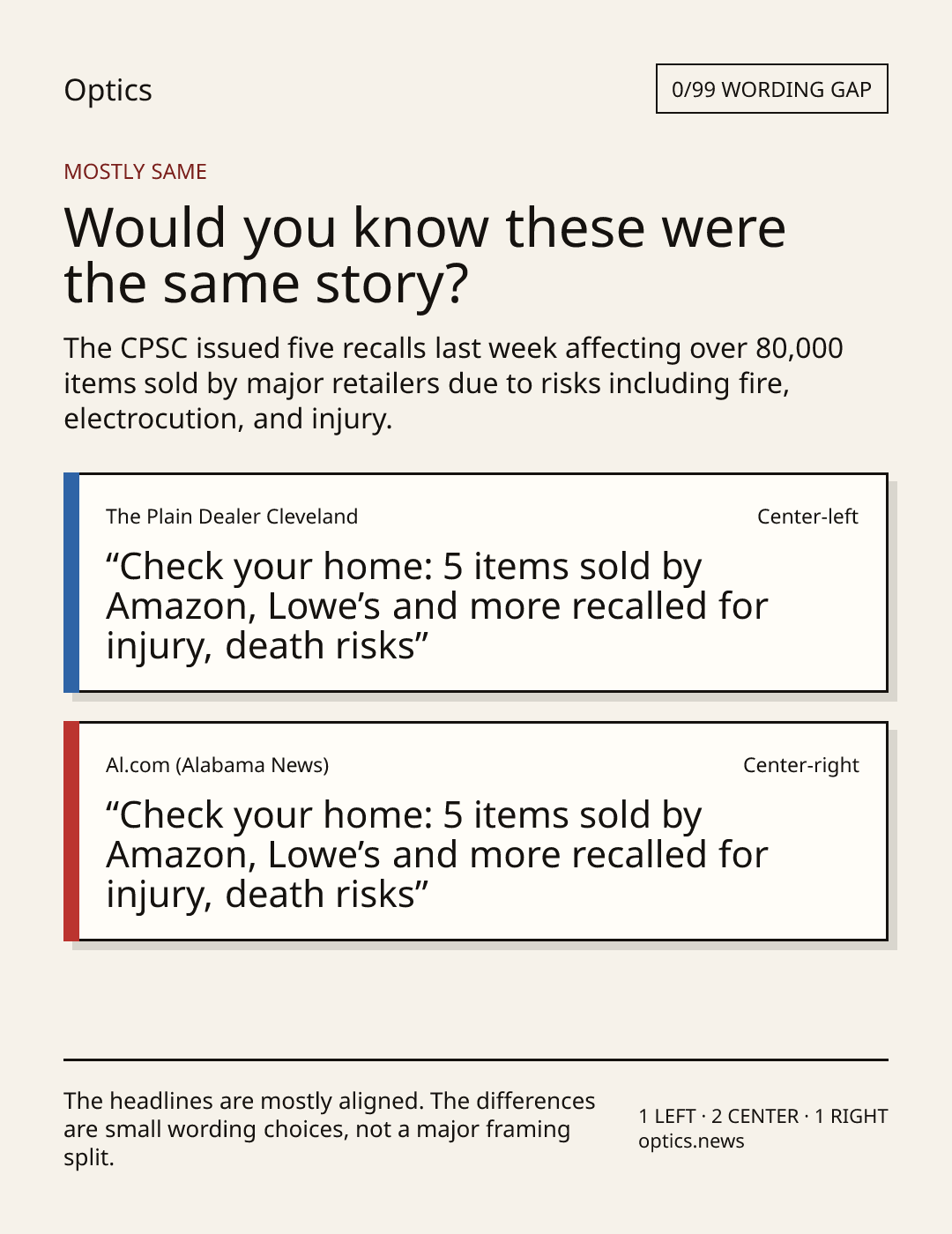Click the 1 LEFT · 2 CENTER · 1 RIGHT tally
This screenshot has height=1234, width=952.
(763, 1116)
